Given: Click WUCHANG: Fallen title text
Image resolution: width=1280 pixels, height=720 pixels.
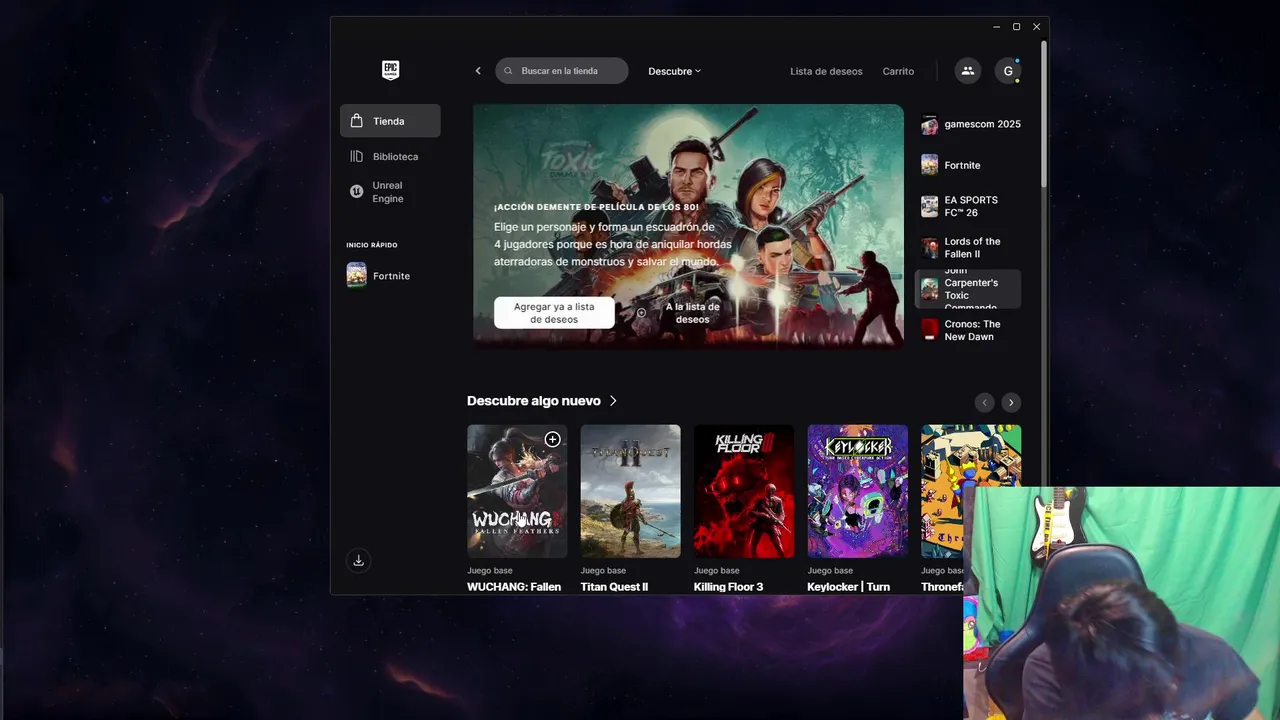Looking at the screenshot, I should 514,587.
